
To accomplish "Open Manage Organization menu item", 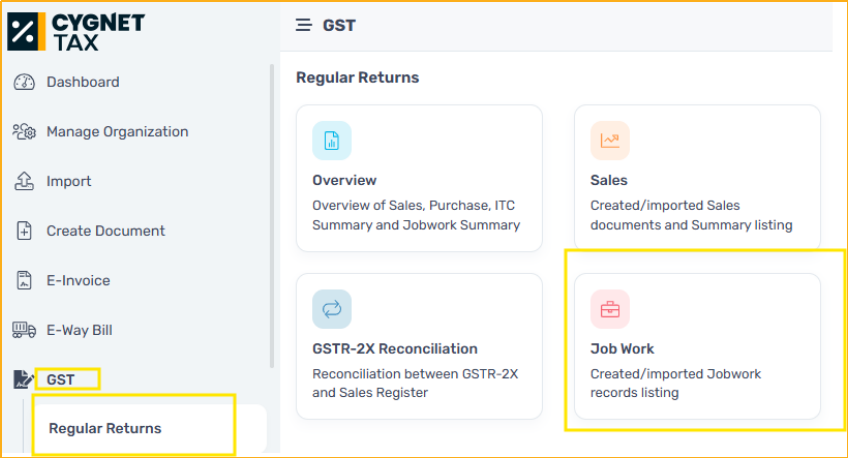I will coord(117,131).
